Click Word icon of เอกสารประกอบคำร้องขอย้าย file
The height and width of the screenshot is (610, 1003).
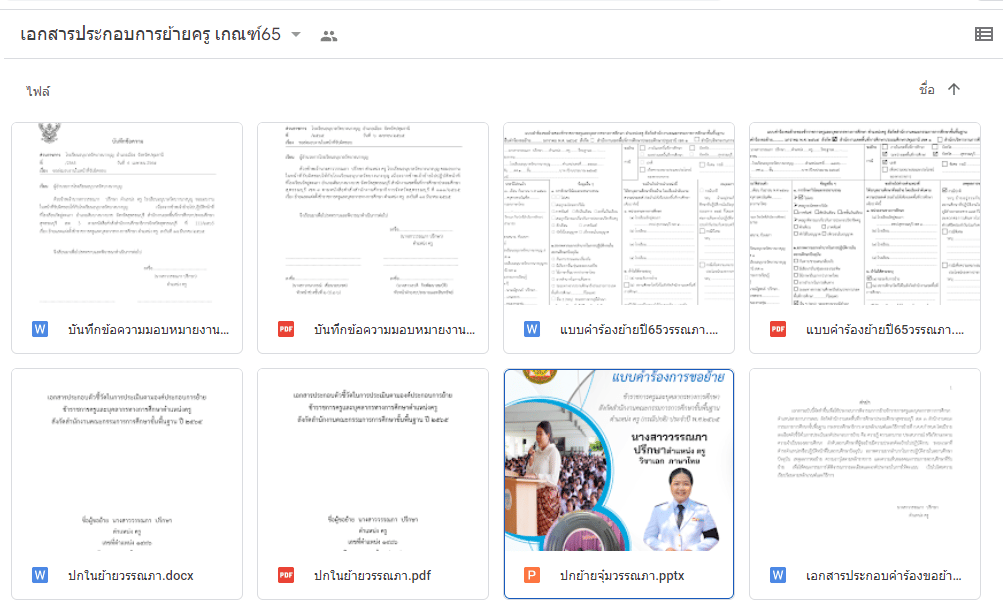[x=778, y=575]
